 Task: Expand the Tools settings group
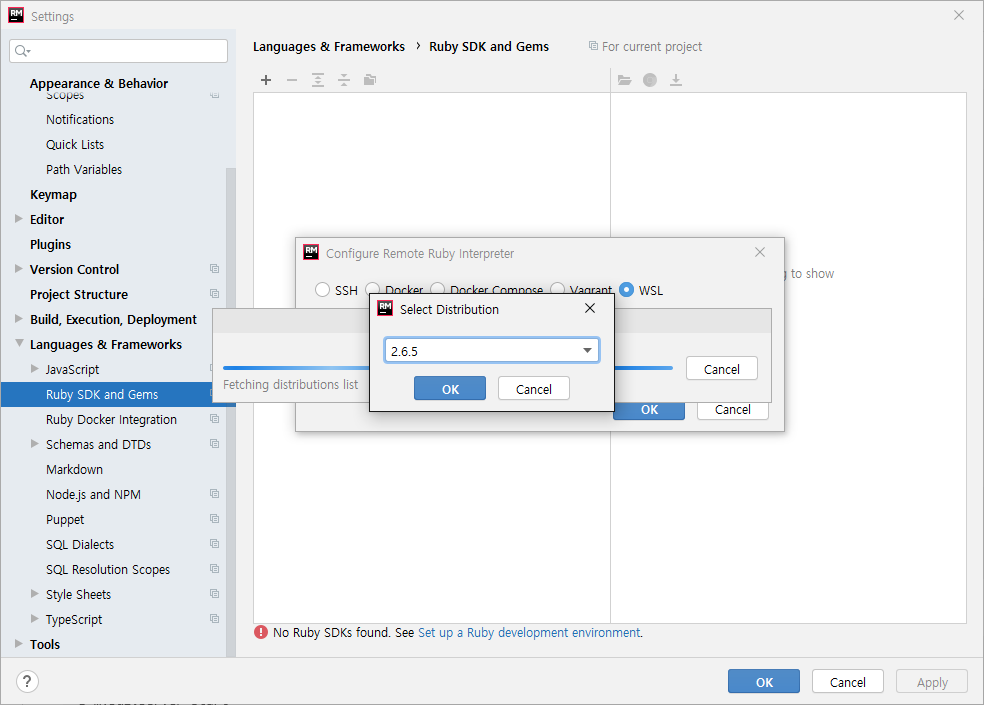point(19,643)
